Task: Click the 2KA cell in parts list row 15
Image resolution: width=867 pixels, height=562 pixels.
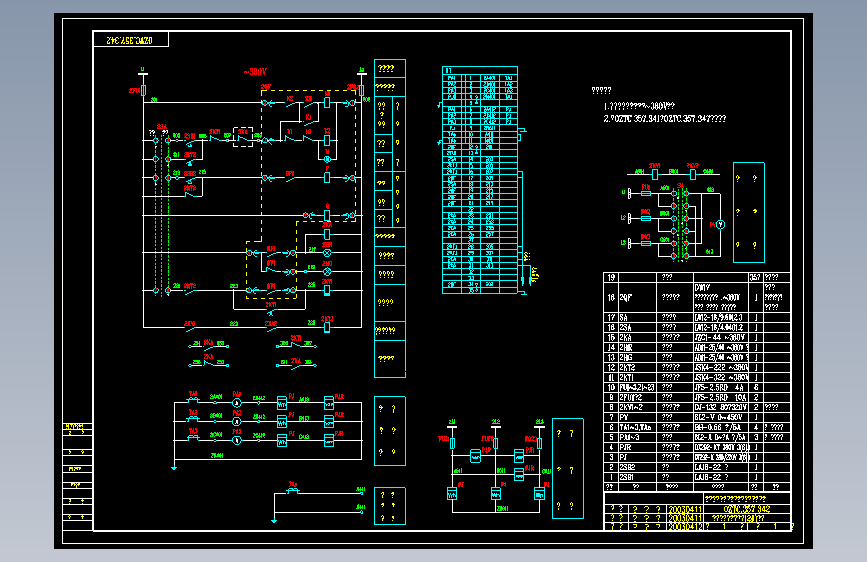Action: coord(637,337)
